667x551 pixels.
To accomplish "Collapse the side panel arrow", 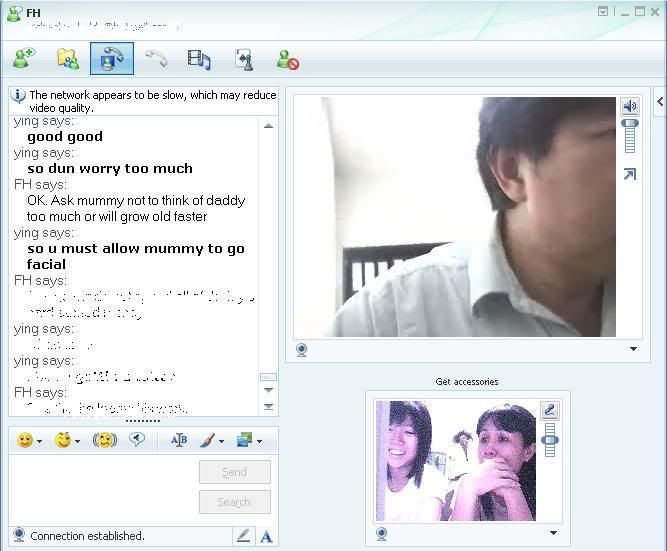I will (x=660, y=101).
